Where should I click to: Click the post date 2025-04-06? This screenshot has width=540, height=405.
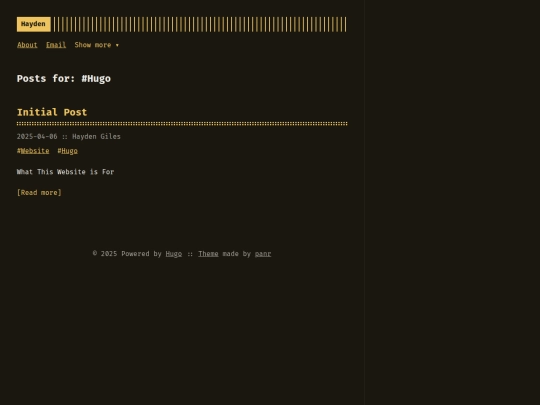(x=37, y=137)
